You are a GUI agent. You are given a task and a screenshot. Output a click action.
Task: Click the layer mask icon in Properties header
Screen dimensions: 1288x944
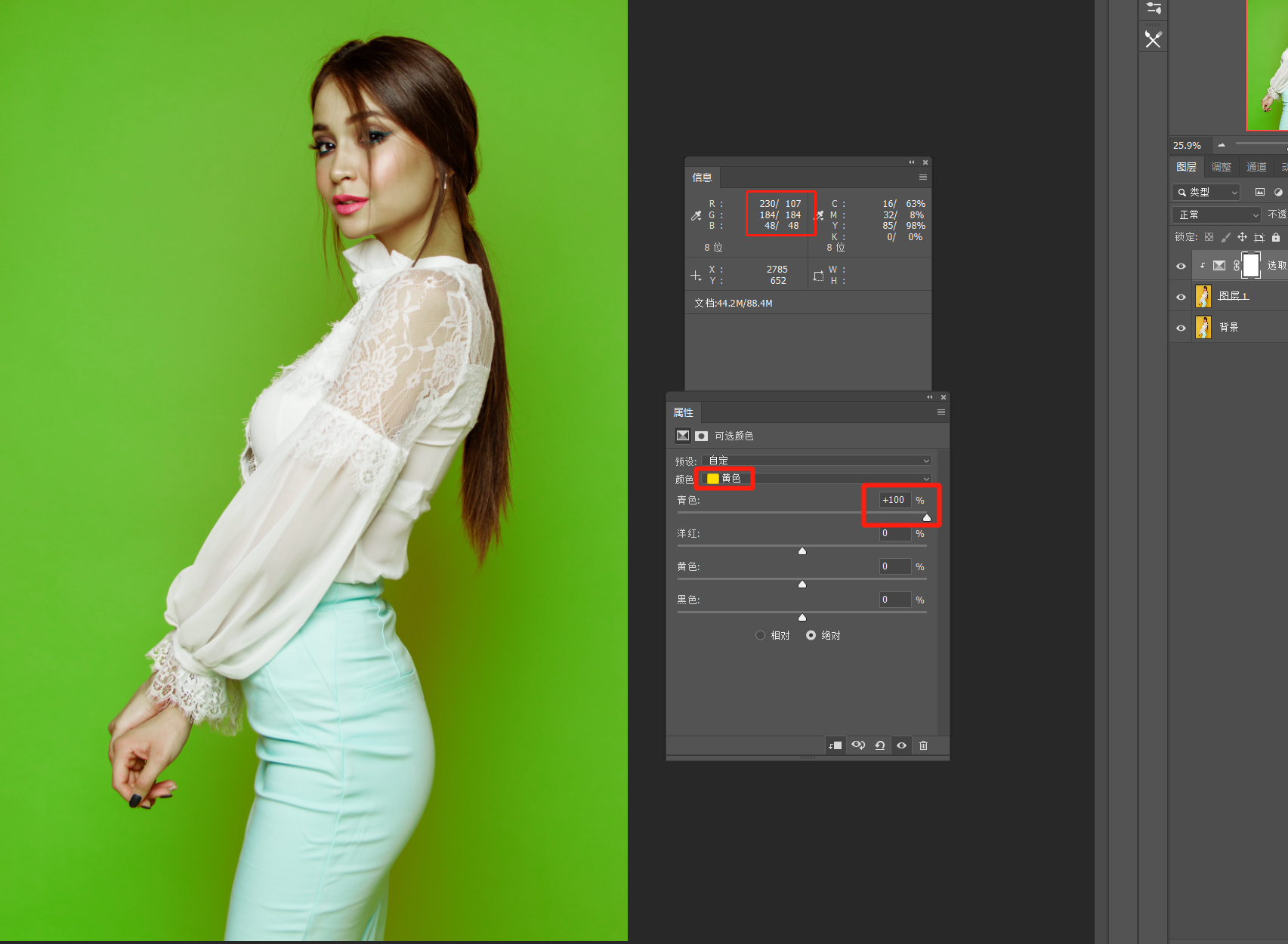701,436
